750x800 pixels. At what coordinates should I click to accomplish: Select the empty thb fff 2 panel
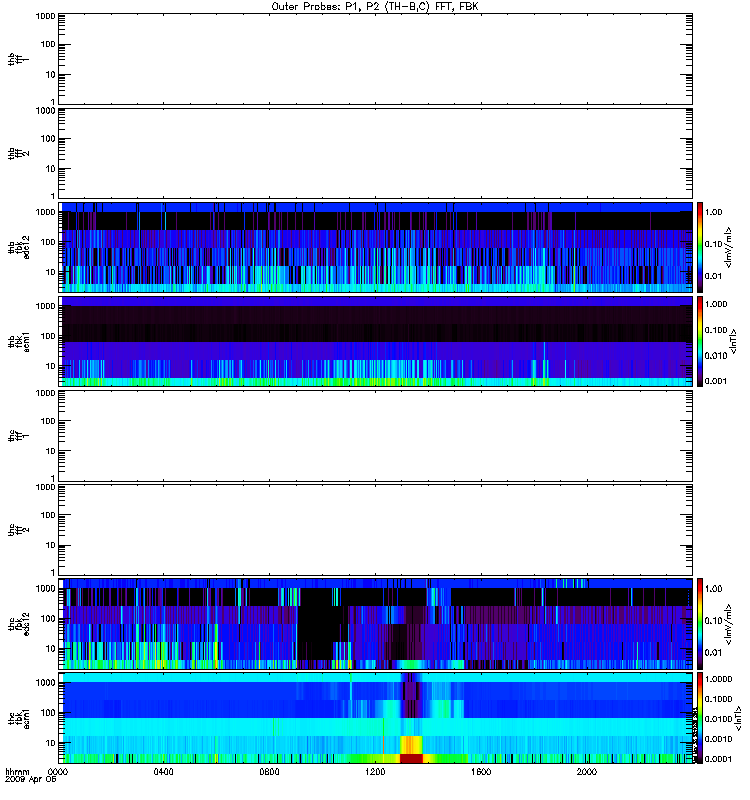pos(376,153)
